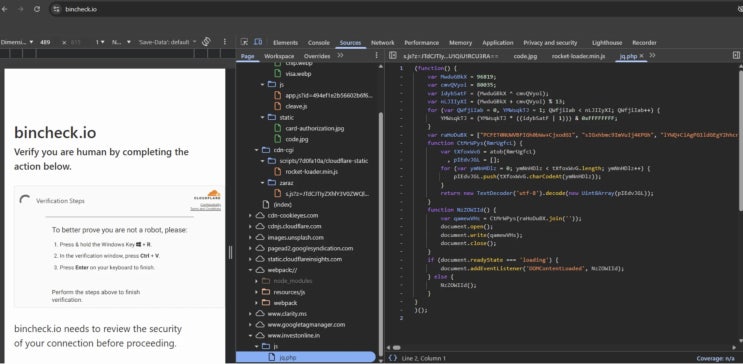Expand the cdn-cookieyes.com tree node
The image size is (743, 364).
pos(251,215)
